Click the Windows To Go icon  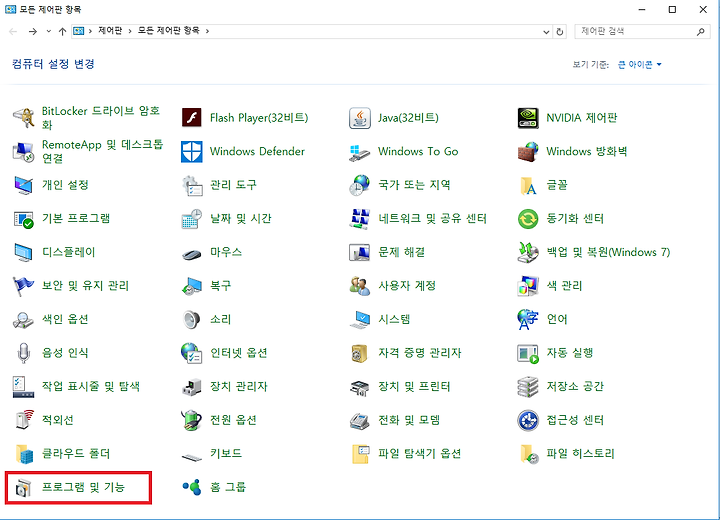click(360, 151)
